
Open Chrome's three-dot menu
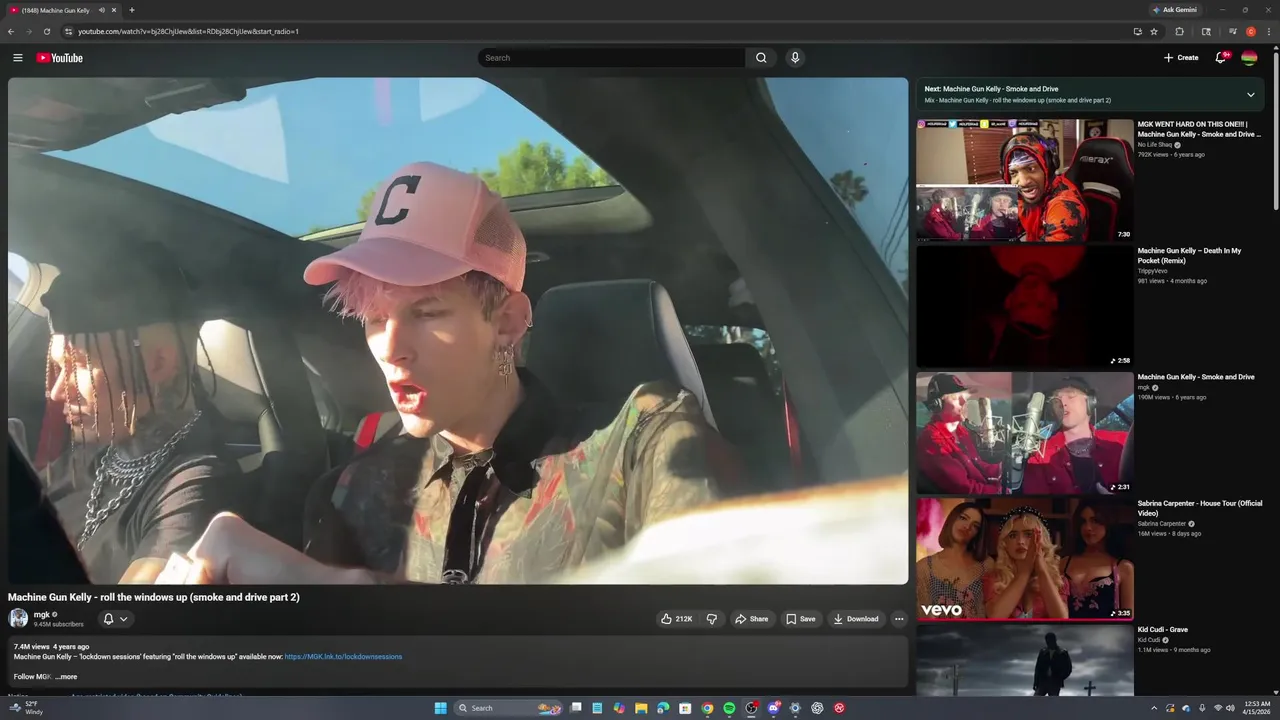point(1269,31)
